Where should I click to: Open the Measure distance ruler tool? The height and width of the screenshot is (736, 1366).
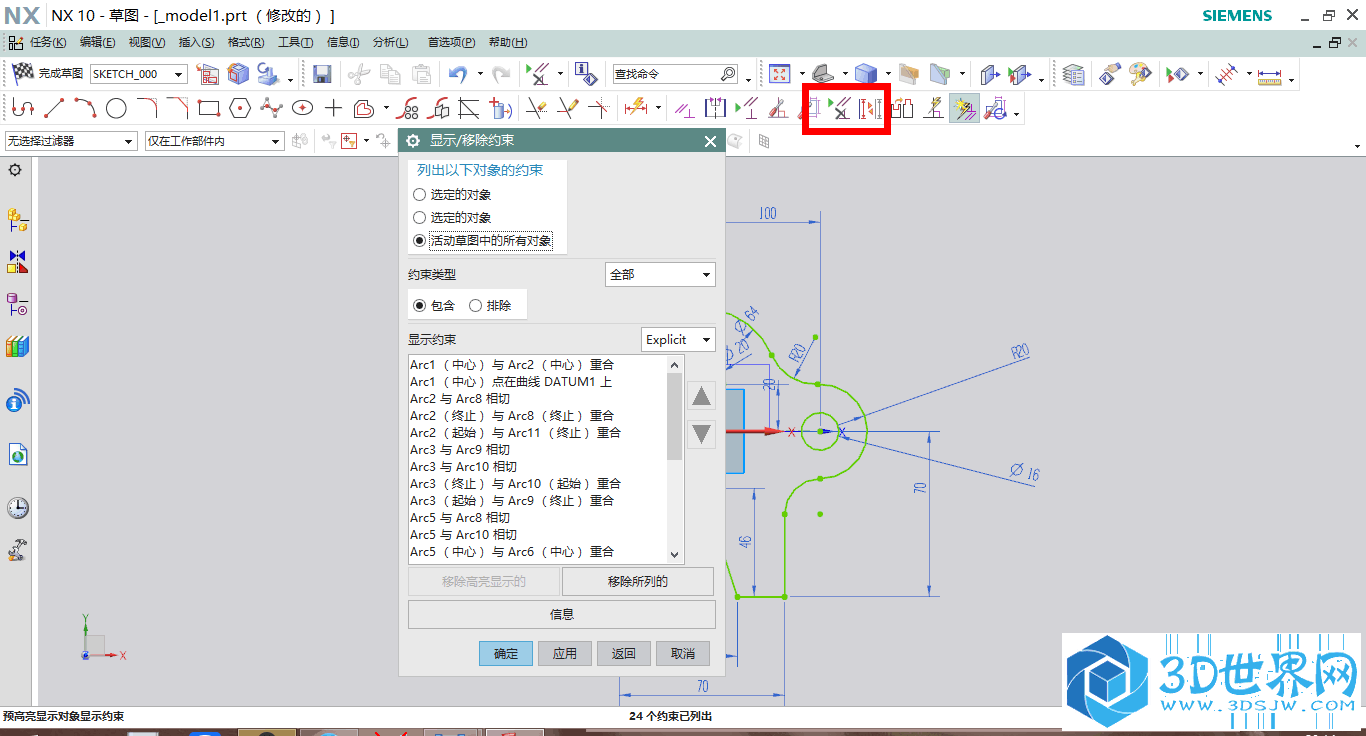point(1270,75)
